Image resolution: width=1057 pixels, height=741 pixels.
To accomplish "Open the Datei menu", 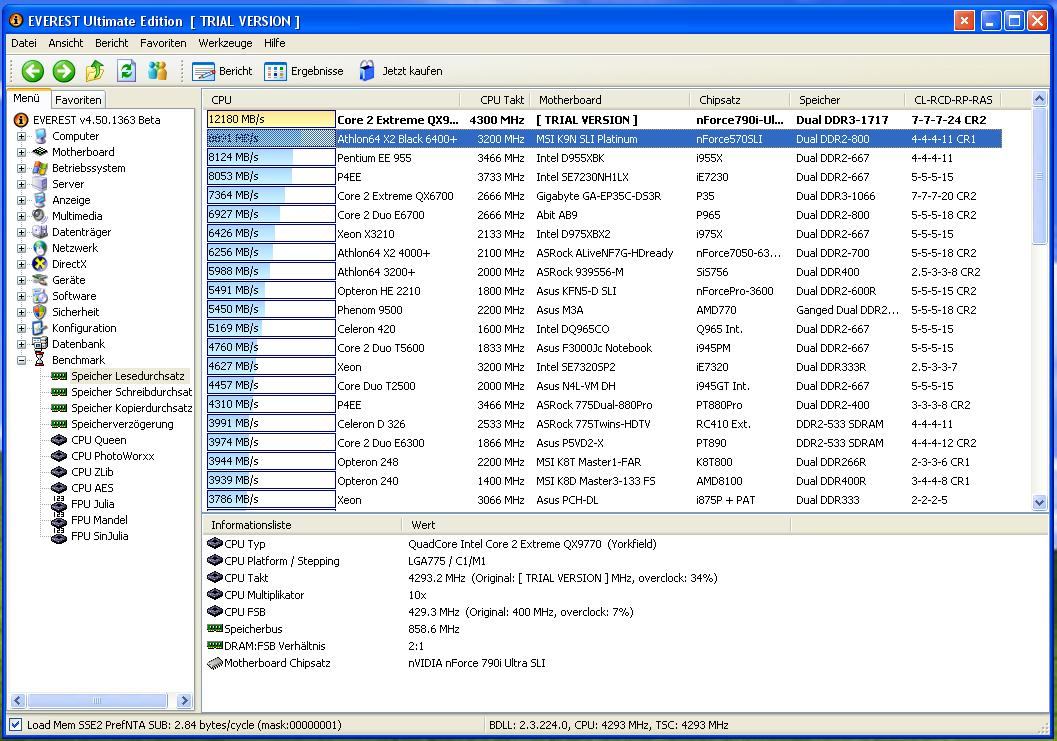I will point(24,43).
